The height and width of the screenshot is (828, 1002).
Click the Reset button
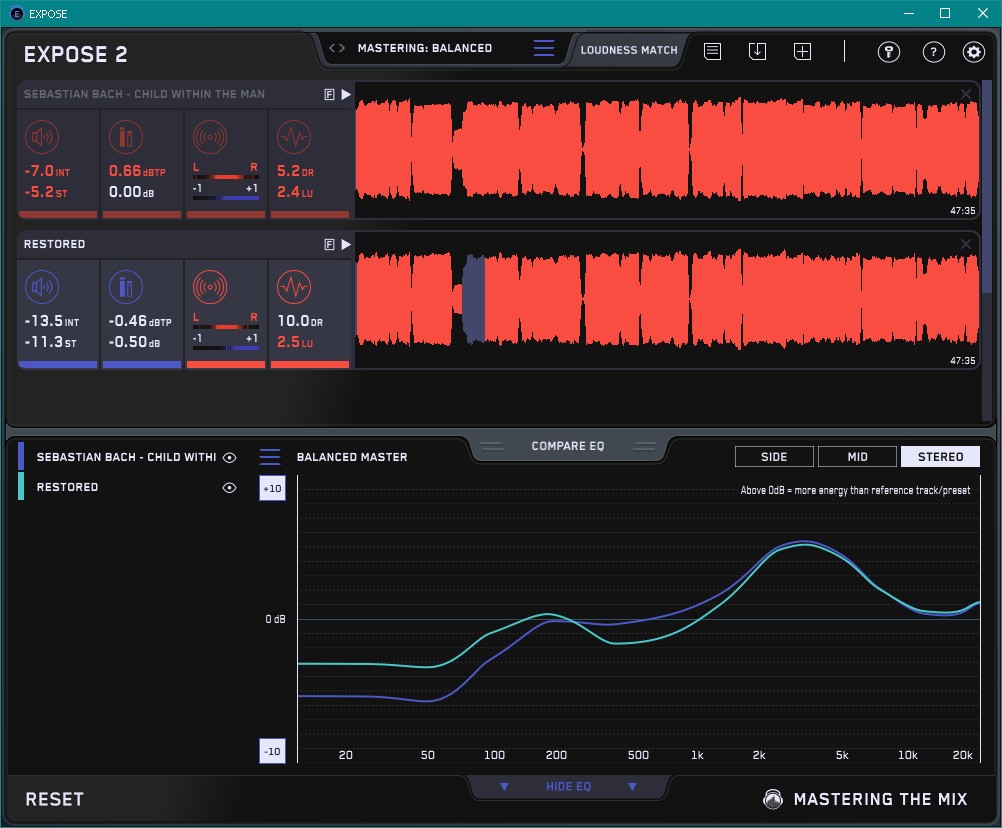pos(54,799)
